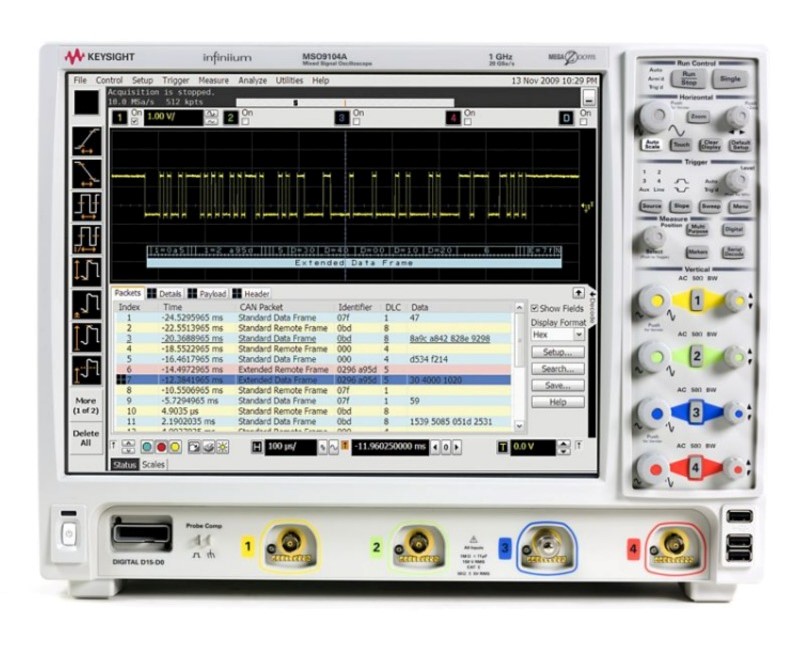Click the green run circle in bottom toolbar
This screenshot has width=796, height=645.
coord(147,446)
